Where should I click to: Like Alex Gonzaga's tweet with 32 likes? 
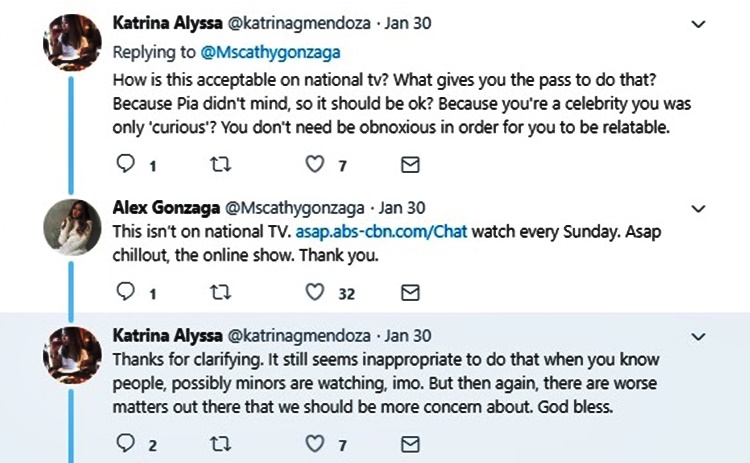(x=314, y=292)
